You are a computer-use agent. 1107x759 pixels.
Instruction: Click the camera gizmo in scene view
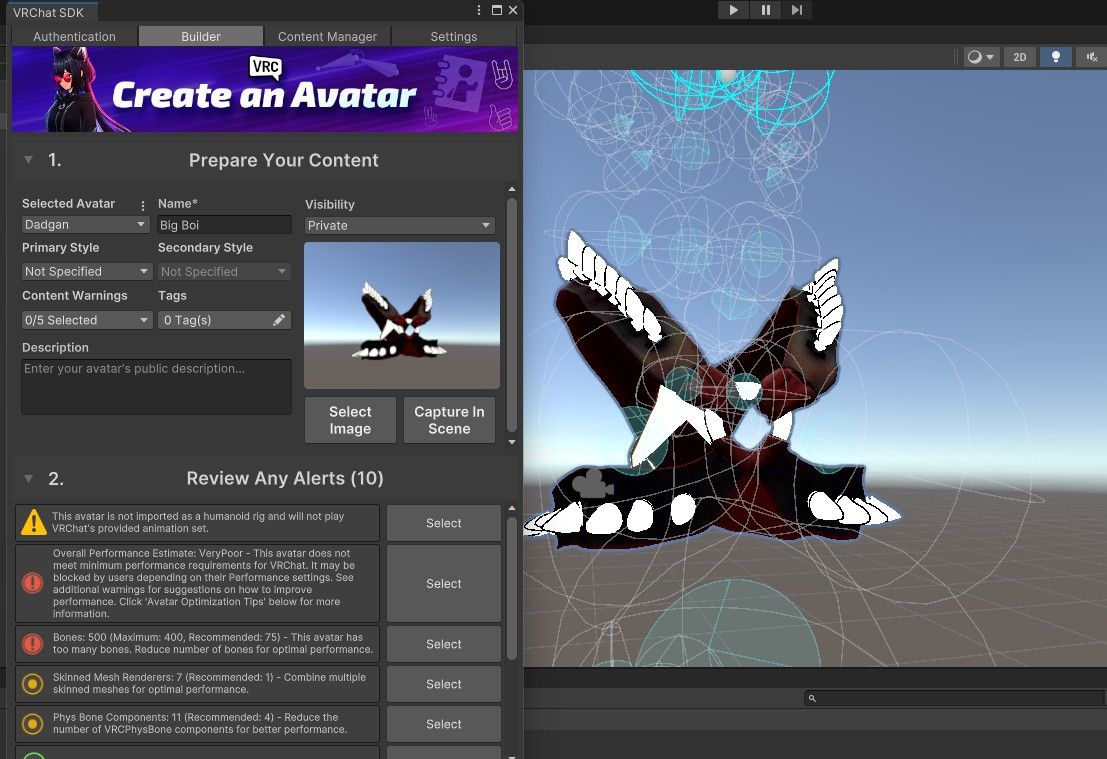point(592,483)
